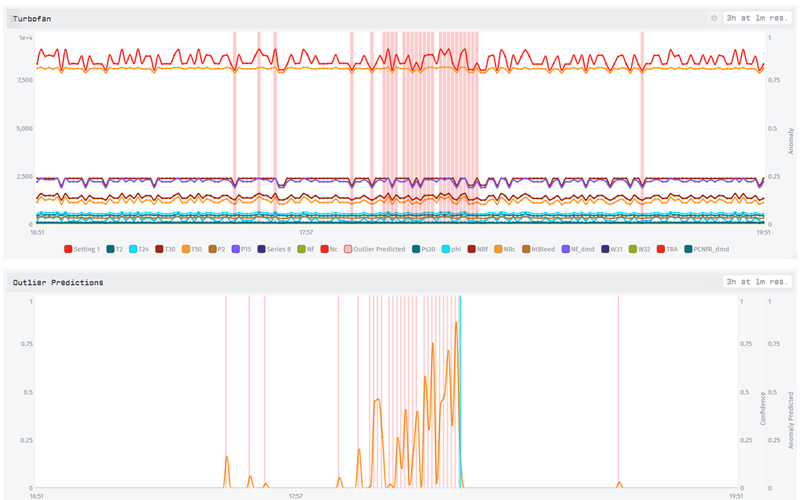The height and width of the screenshot is (500, 800).
Task: Toggle the PCNfR_dmd series in legend
Action: click(x=707, y=249)
